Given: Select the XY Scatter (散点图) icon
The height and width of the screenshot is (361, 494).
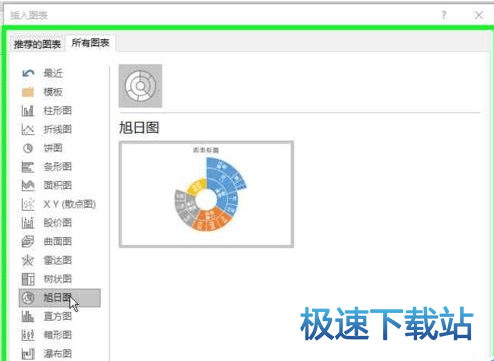Looking at the screenshot, I should coord(28,204).
